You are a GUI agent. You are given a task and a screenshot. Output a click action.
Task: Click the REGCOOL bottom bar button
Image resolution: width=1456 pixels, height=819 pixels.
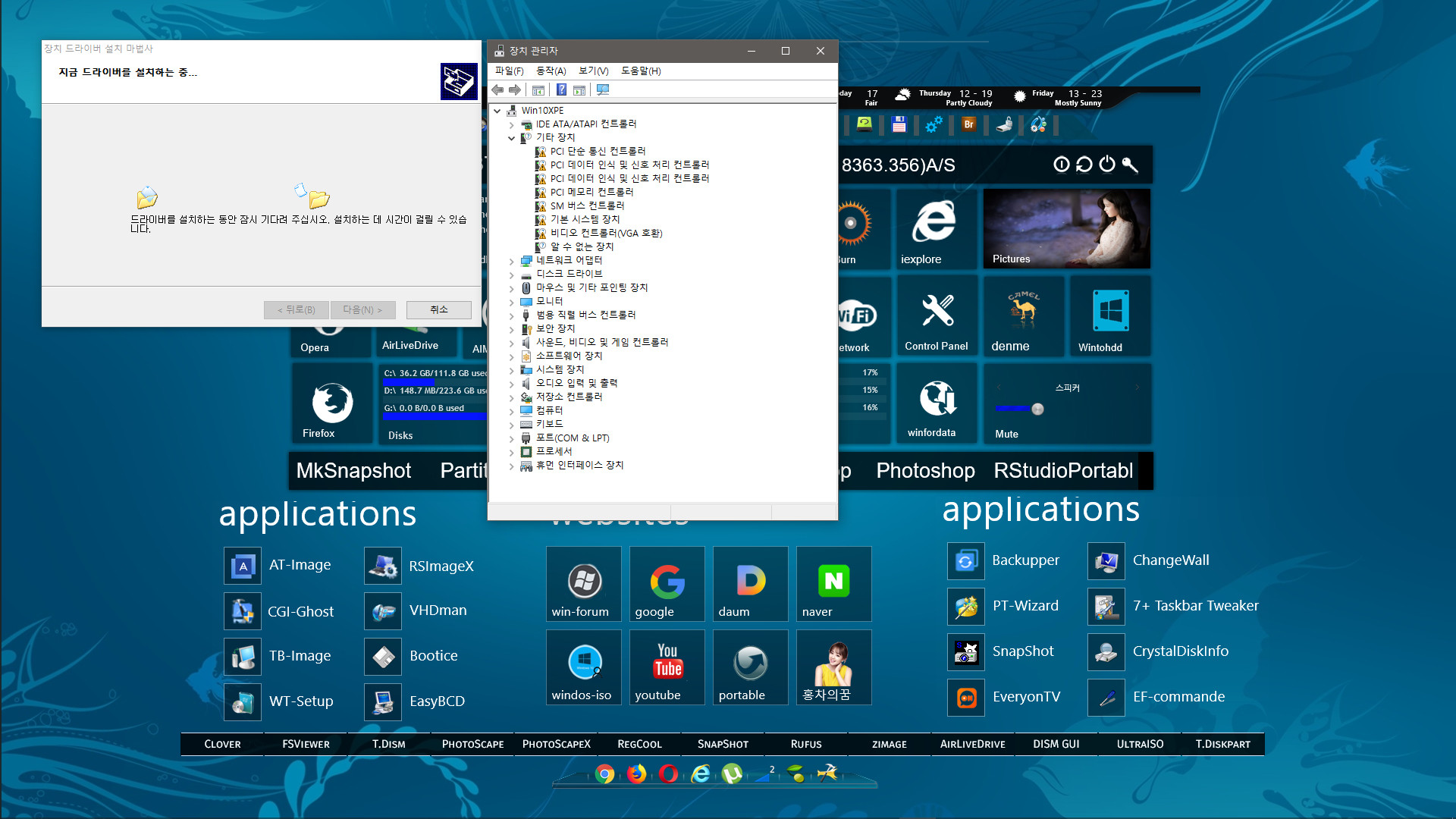[639, 745]
